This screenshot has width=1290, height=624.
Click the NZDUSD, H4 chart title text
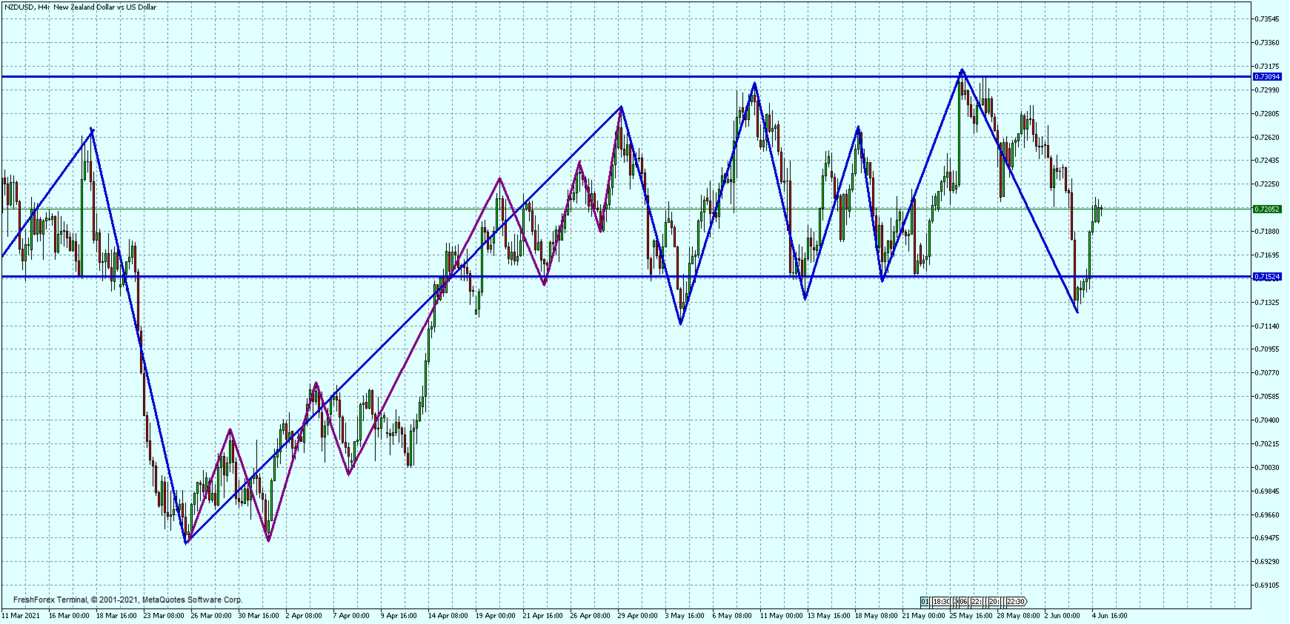click(80, 7)
